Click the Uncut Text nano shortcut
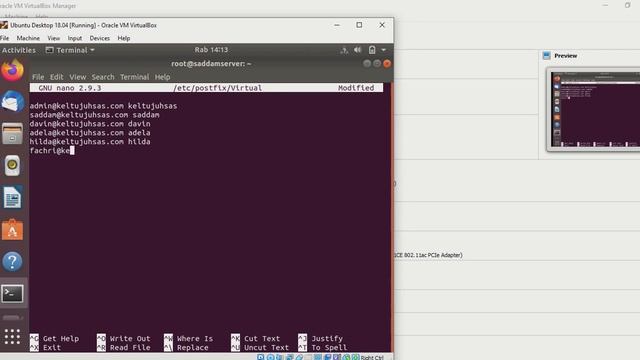The image size is (640, 360). (260, 348)
